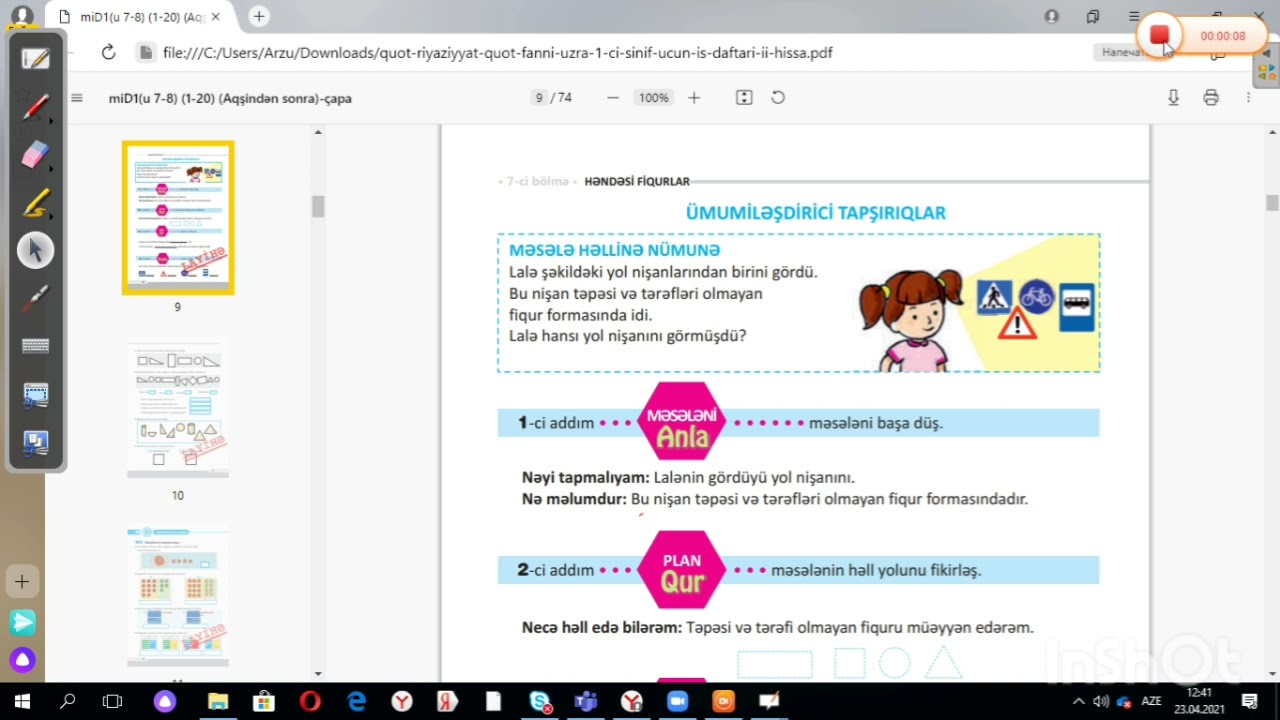Click the thumbnail panel scroll down arrow
Viewport: 1280px width, 720px height.
[x=318, y=674]
